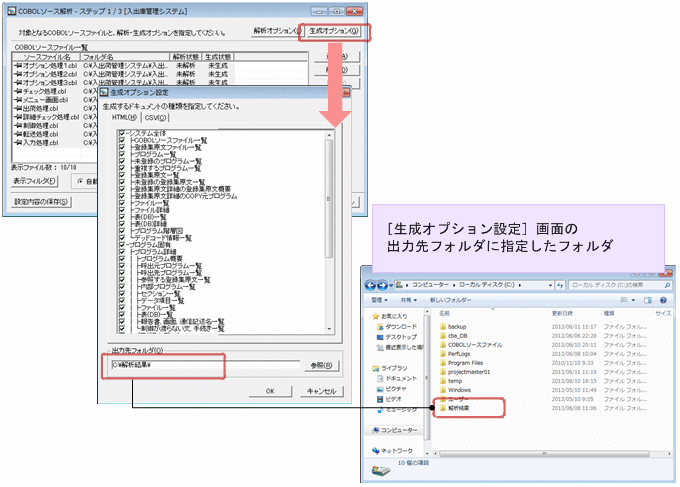Uncheck the ファイル詳細 checkbox

click(x=122, y=210)
